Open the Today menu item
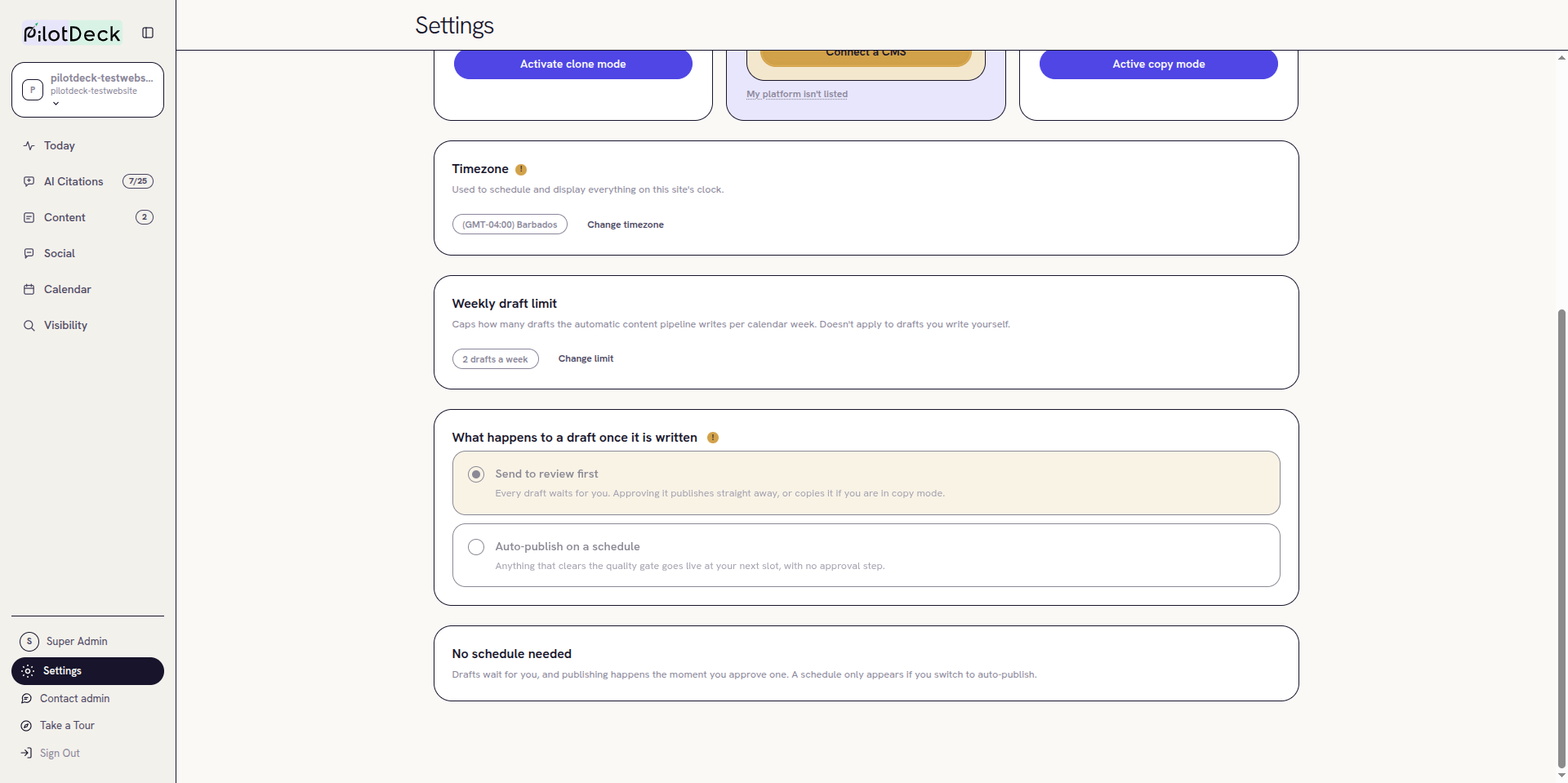This screenshot has width=1568, height=783. click(x=87, y=145)
